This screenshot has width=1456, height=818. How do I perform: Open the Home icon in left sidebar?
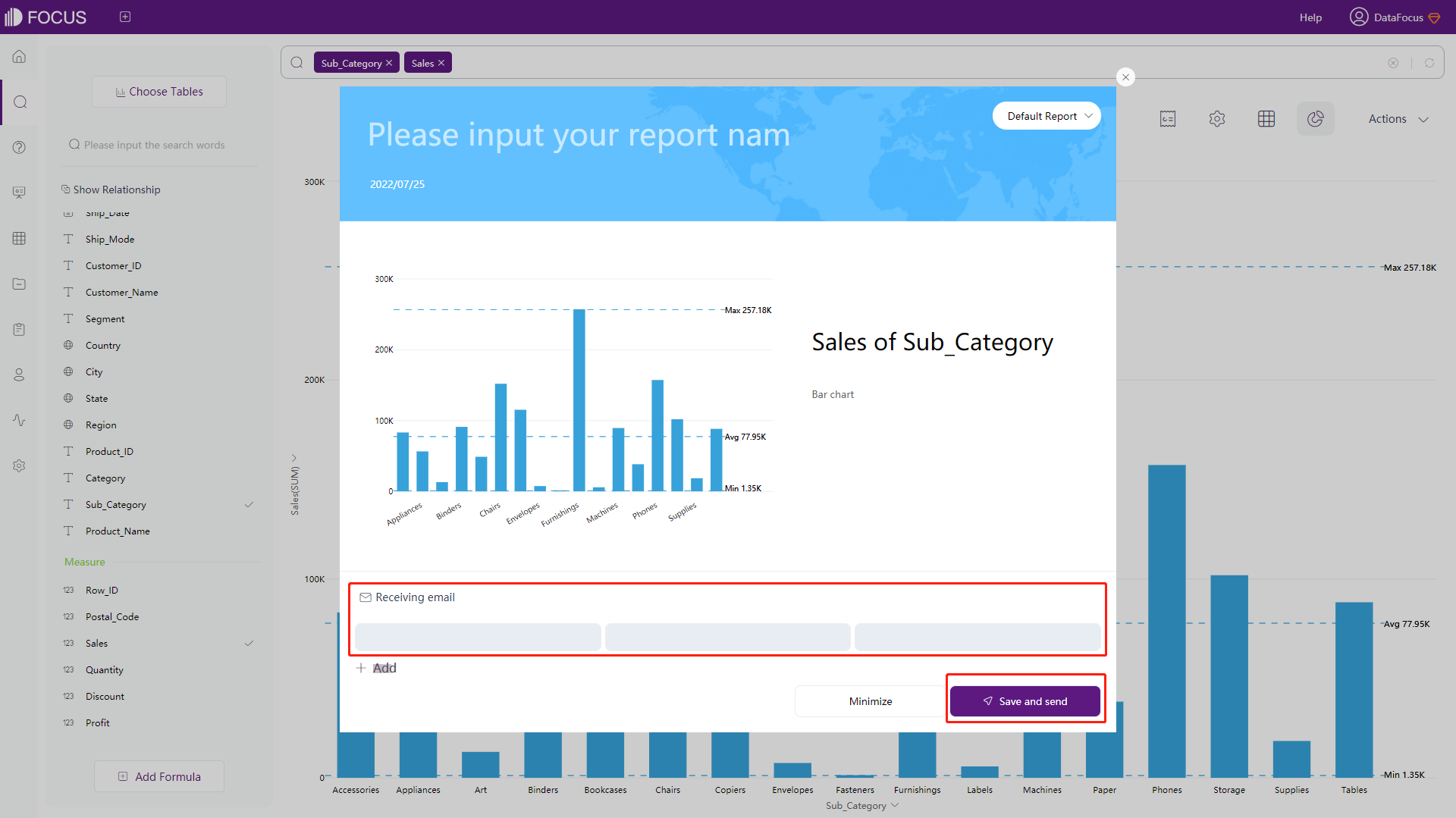click(20, 57)
